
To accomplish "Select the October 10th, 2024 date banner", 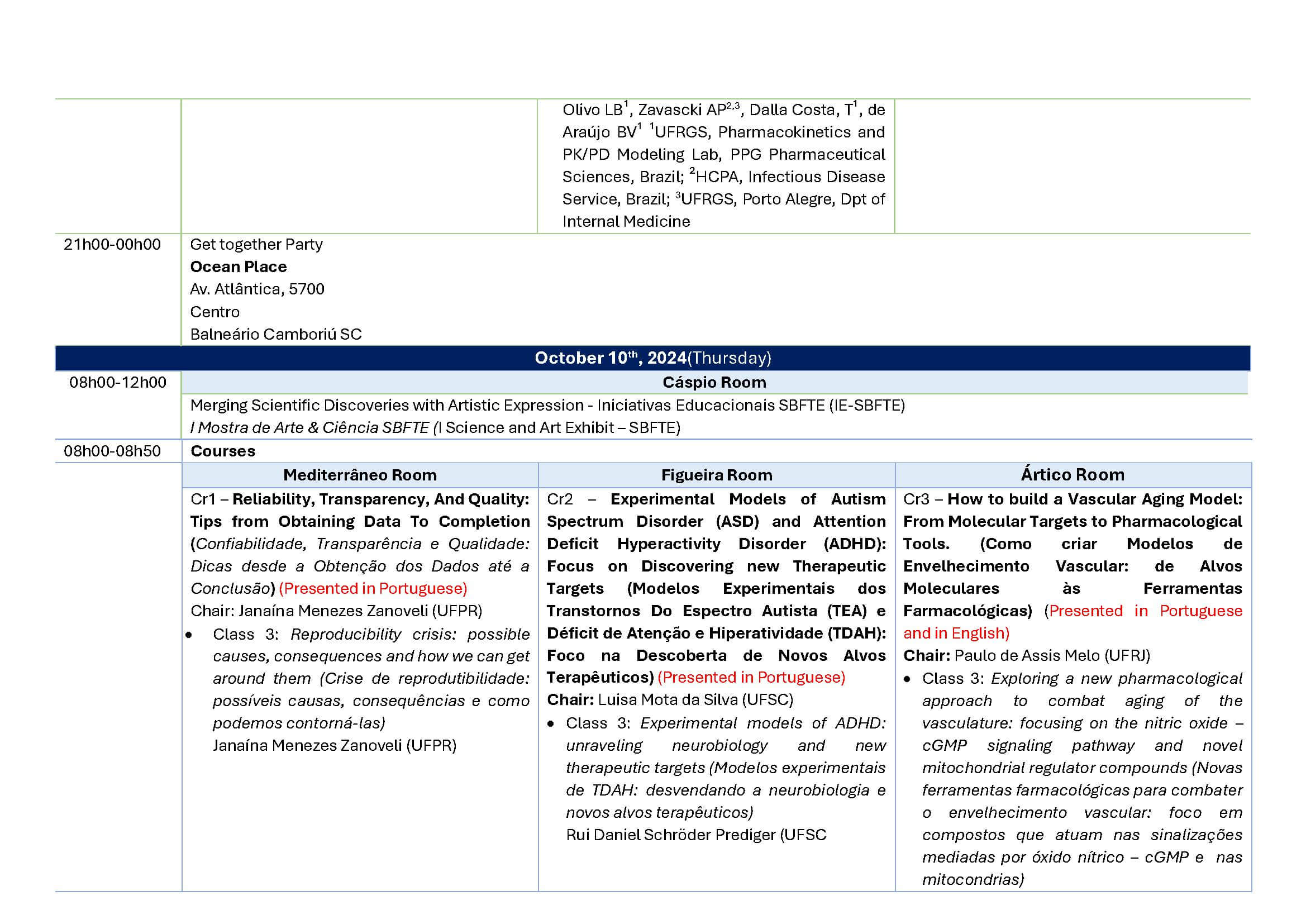I will [653, 358].
